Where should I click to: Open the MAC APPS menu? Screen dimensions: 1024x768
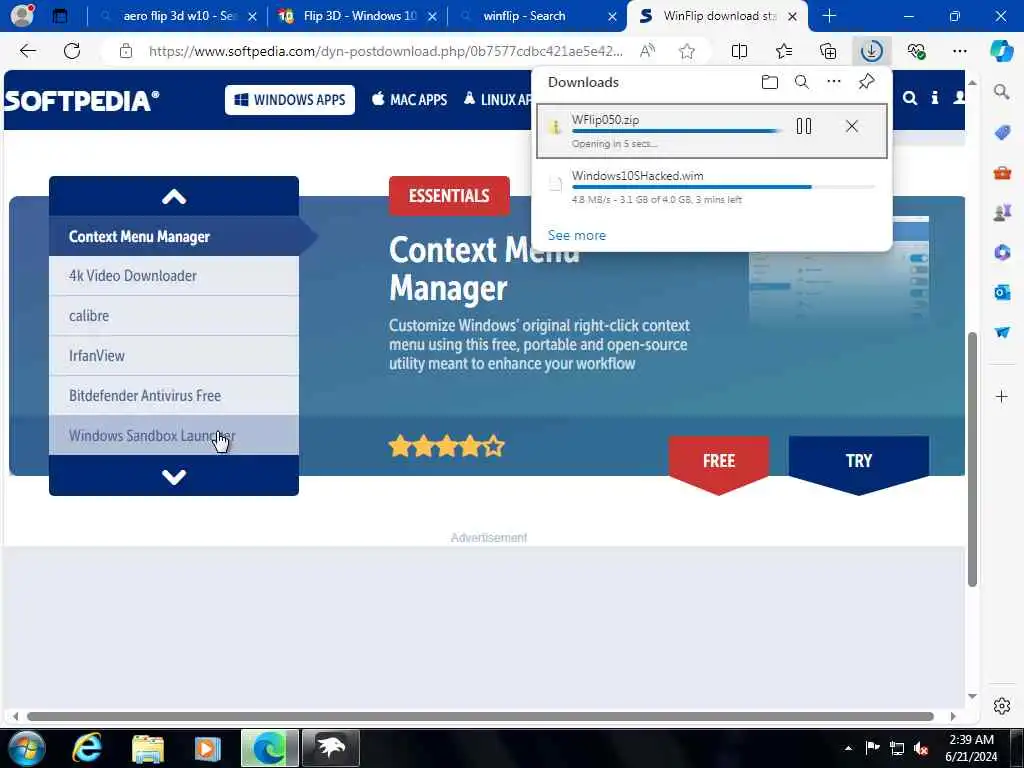point(409,100)
